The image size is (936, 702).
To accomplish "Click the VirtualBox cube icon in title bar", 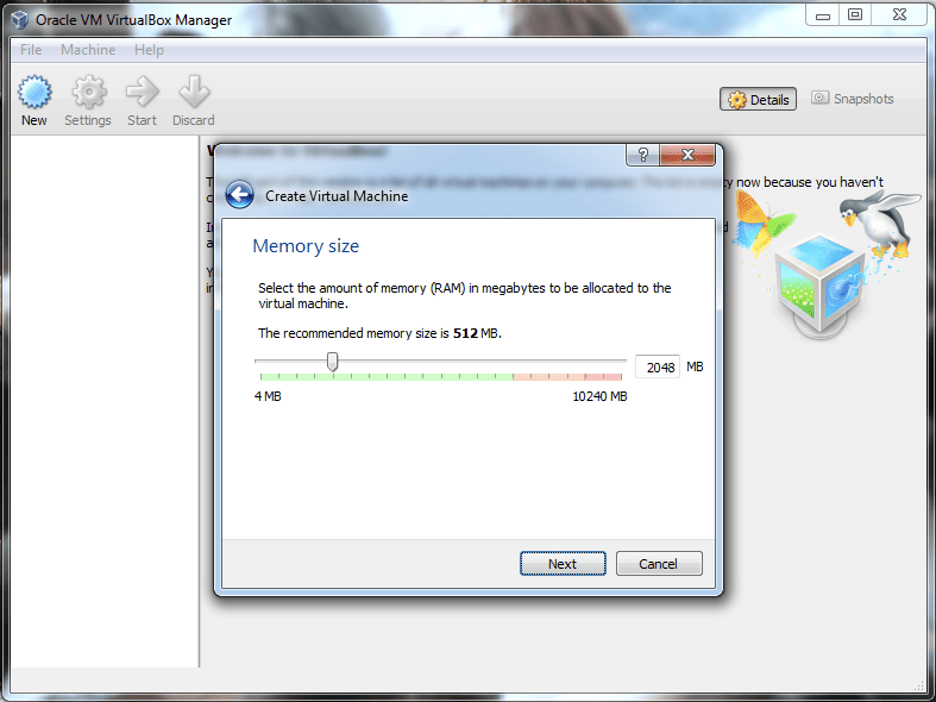I will point(19,20).
